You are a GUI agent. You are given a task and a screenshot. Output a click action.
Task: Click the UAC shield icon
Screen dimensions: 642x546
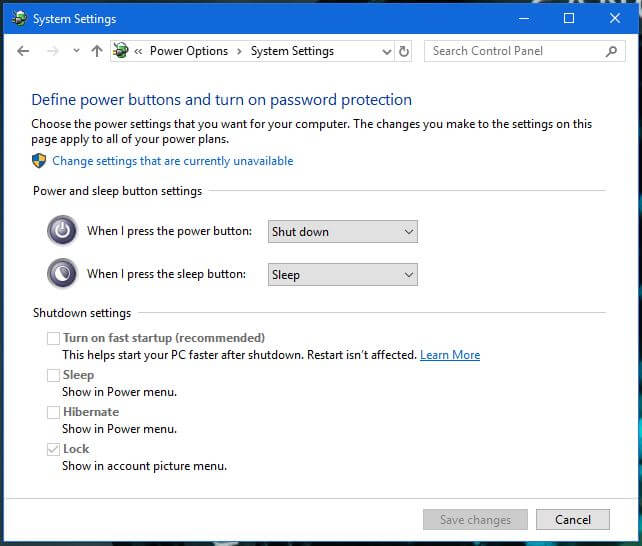tap(39, 161)
